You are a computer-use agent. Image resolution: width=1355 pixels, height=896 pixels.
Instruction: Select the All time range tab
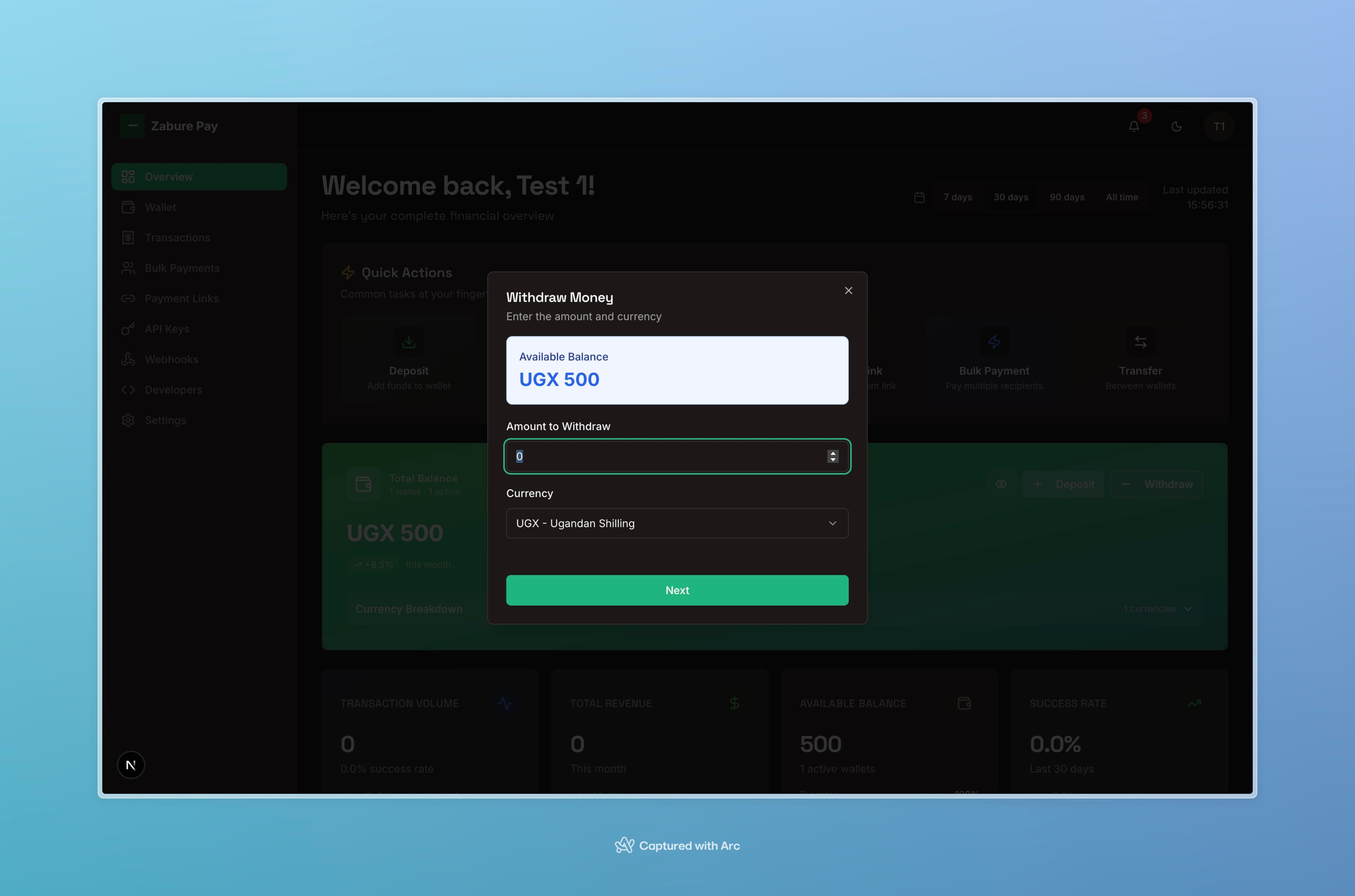tap(1122, 196)
